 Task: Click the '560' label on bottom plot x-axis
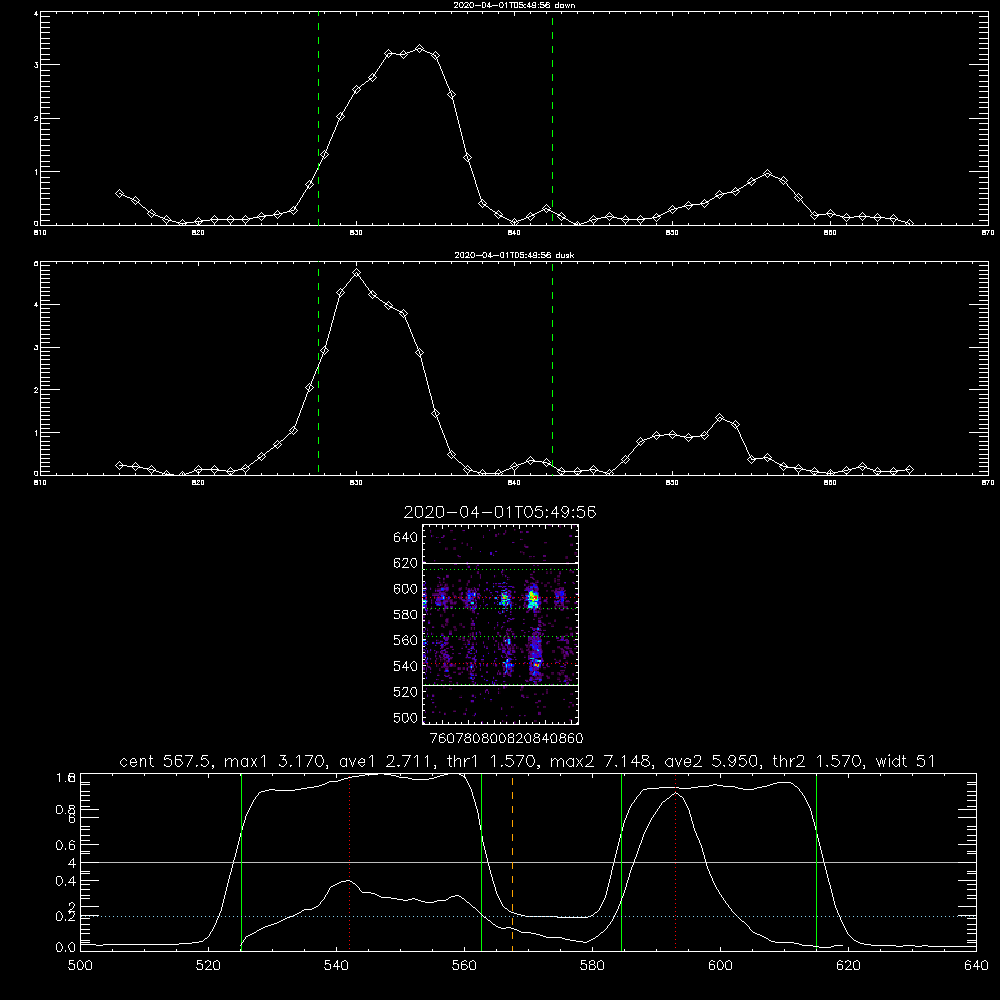[464, 966]
